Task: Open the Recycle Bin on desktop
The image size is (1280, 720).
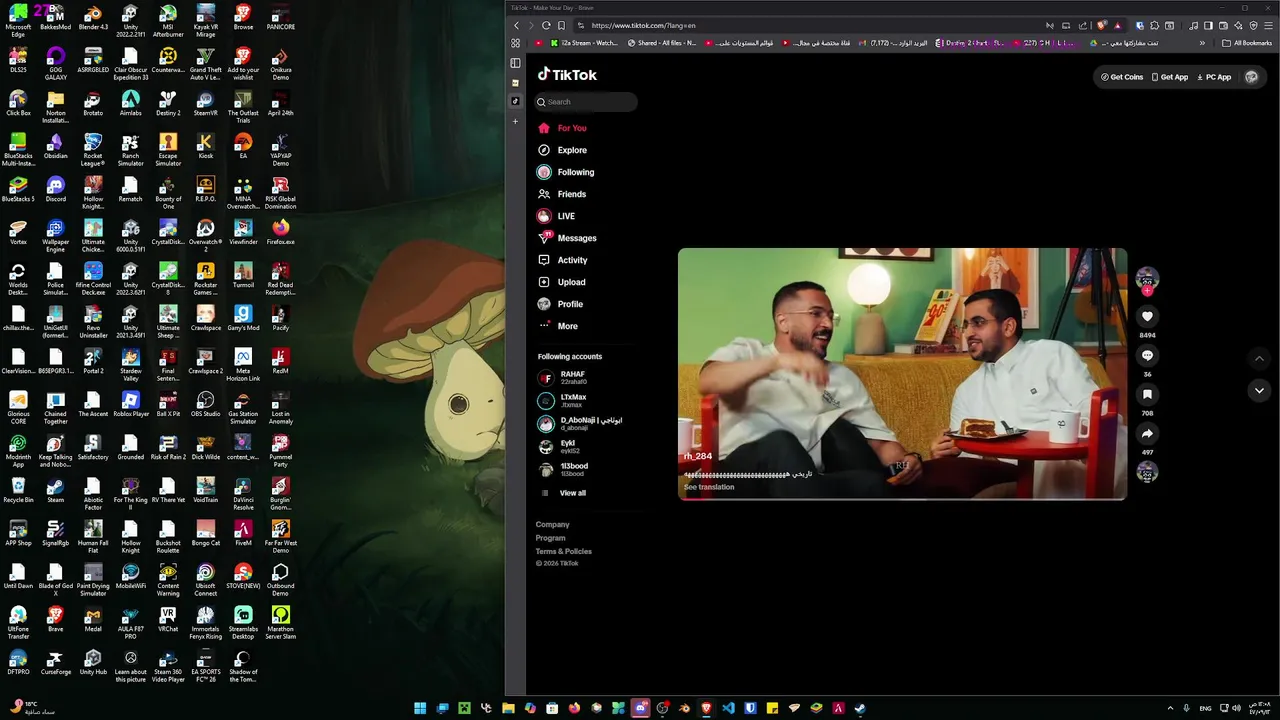Action: (x=18, y=490)
